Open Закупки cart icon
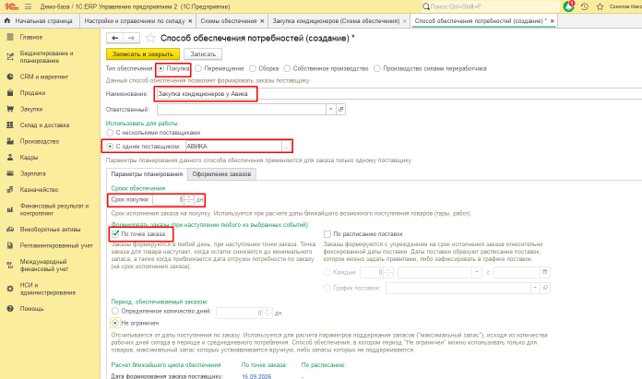 pos(10,109)
